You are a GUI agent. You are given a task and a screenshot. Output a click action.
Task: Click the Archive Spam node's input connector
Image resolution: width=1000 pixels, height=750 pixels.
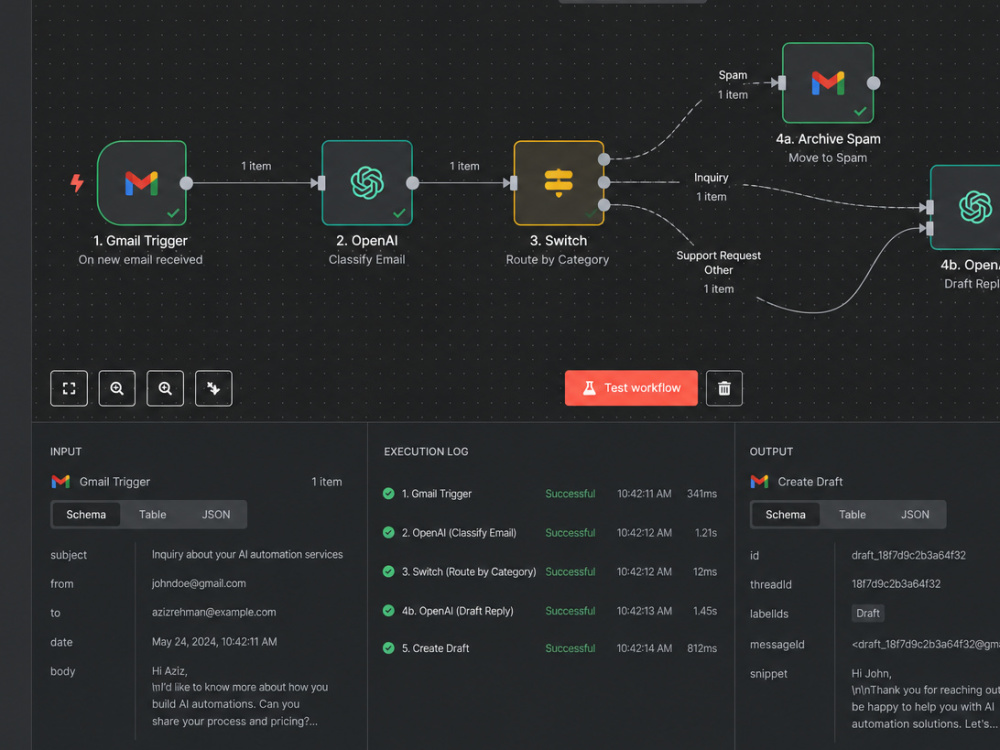[782, 83]
